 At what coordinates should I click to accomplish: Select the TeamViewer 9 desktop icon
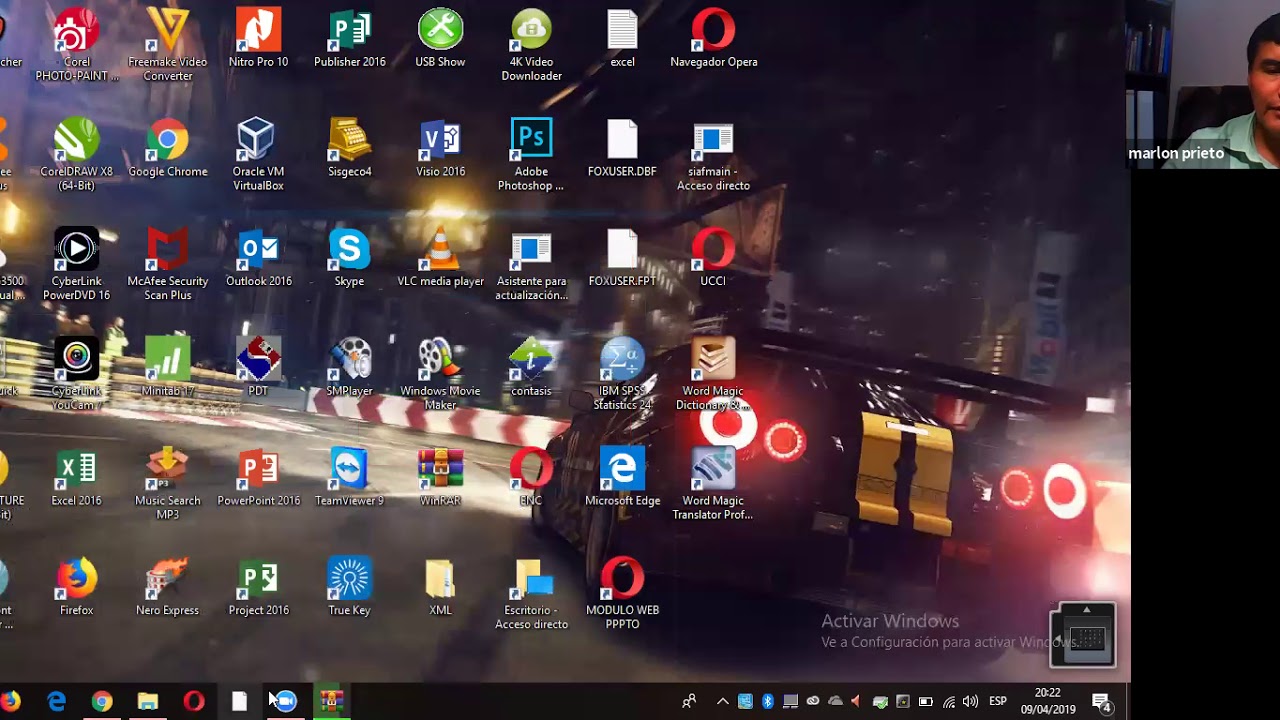coord(349,478)
